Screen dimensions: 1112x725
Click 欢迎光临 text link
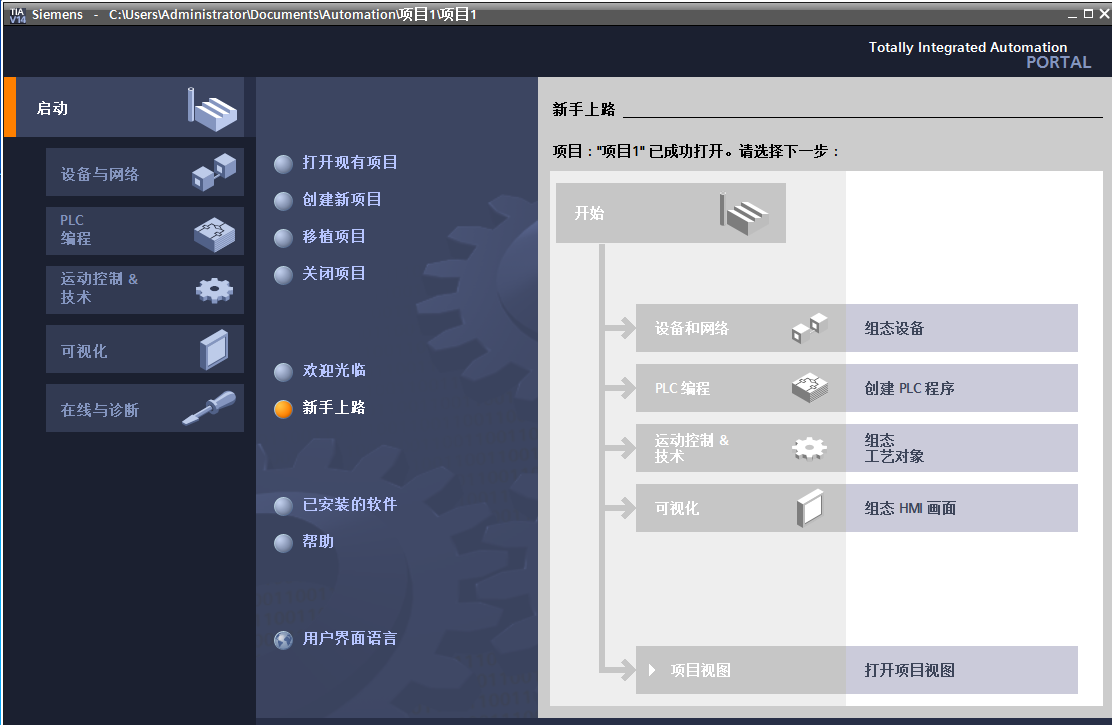point(334,370)
